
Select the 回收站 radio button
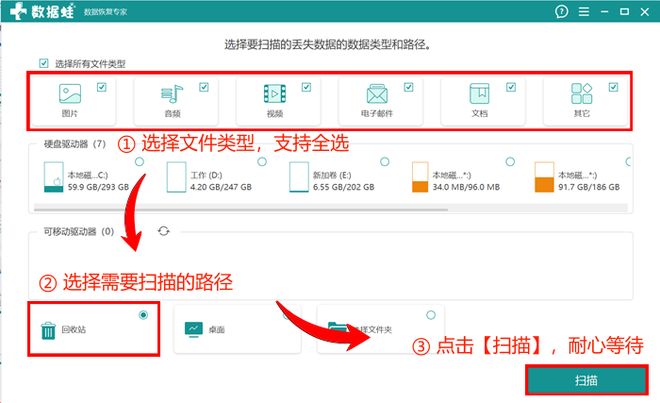(143, 315)
